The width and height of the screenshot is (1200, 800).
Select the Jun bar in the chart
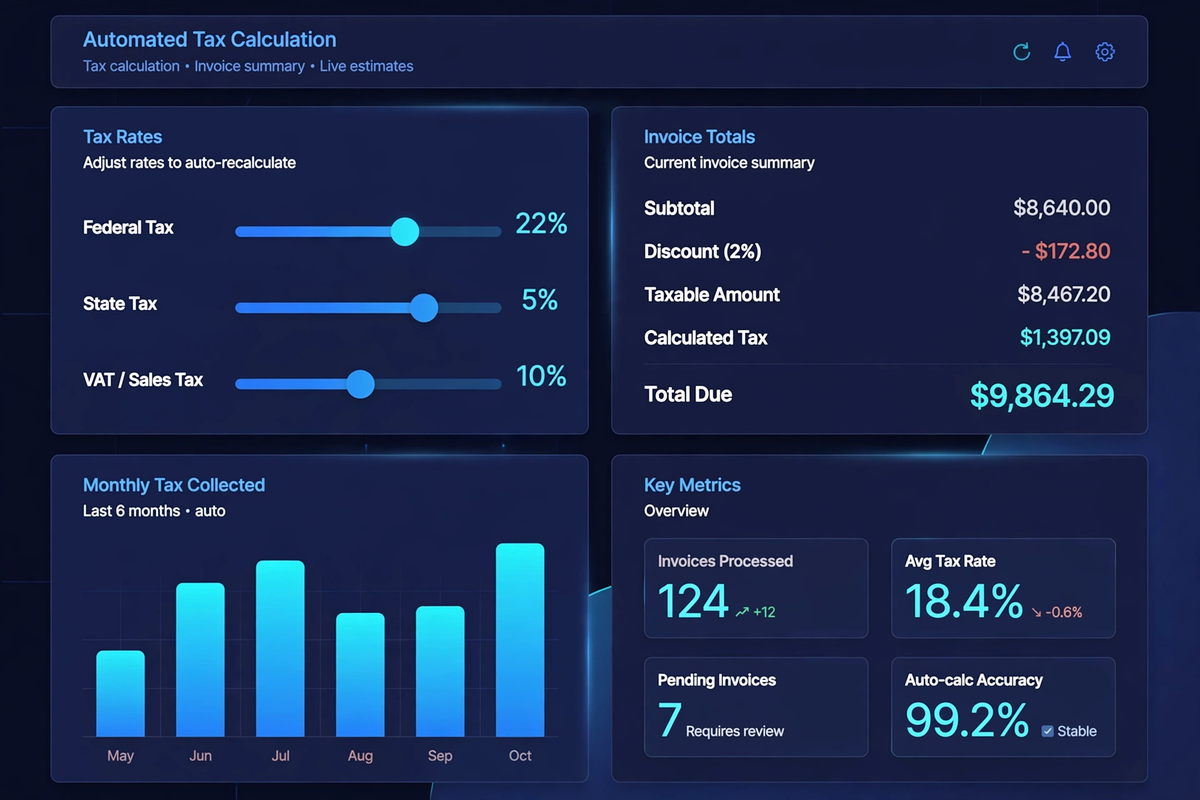200,660
